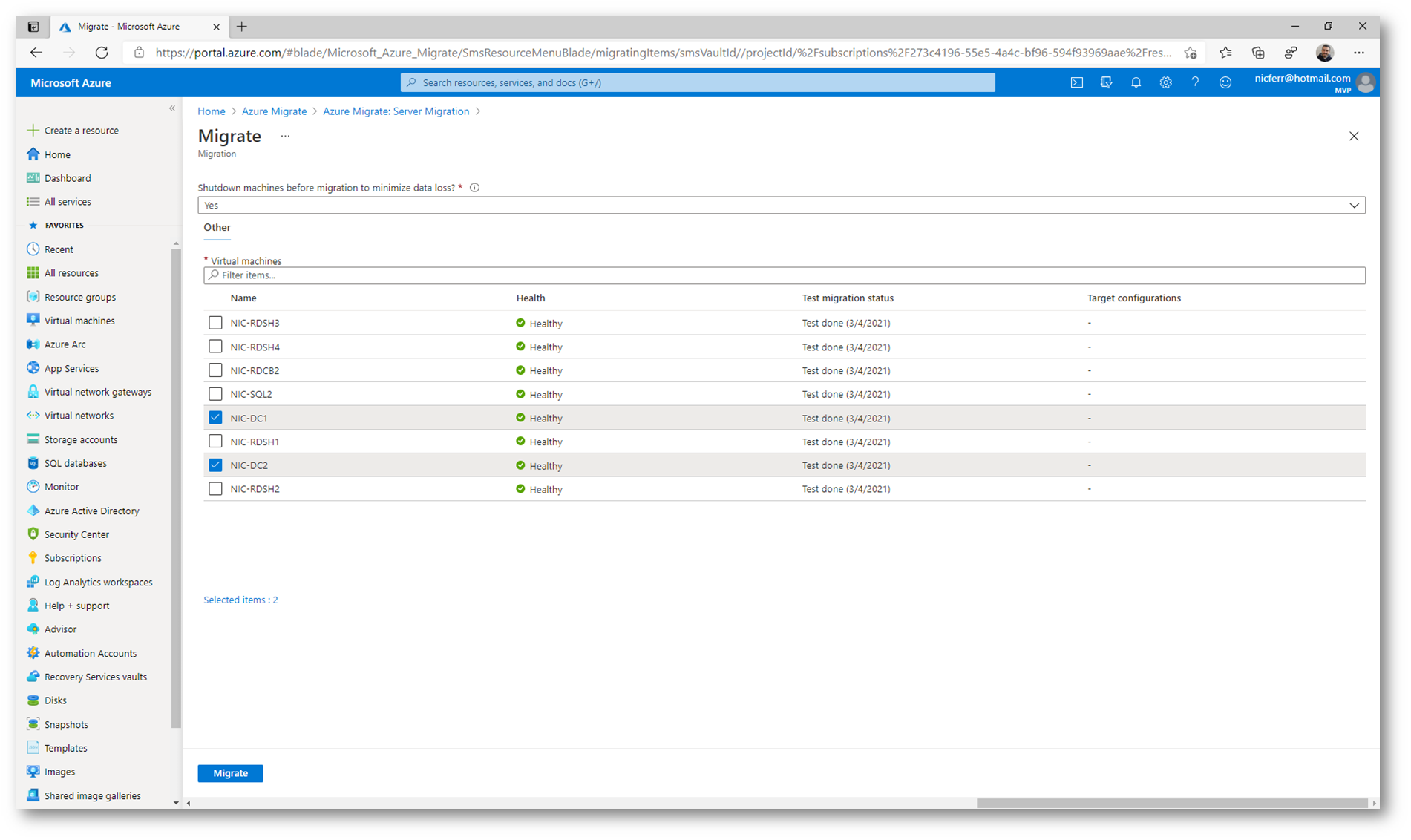Collapse the left sidebar menu
The width and height of the screenshot is (1411, 840).
click(172, 108)
